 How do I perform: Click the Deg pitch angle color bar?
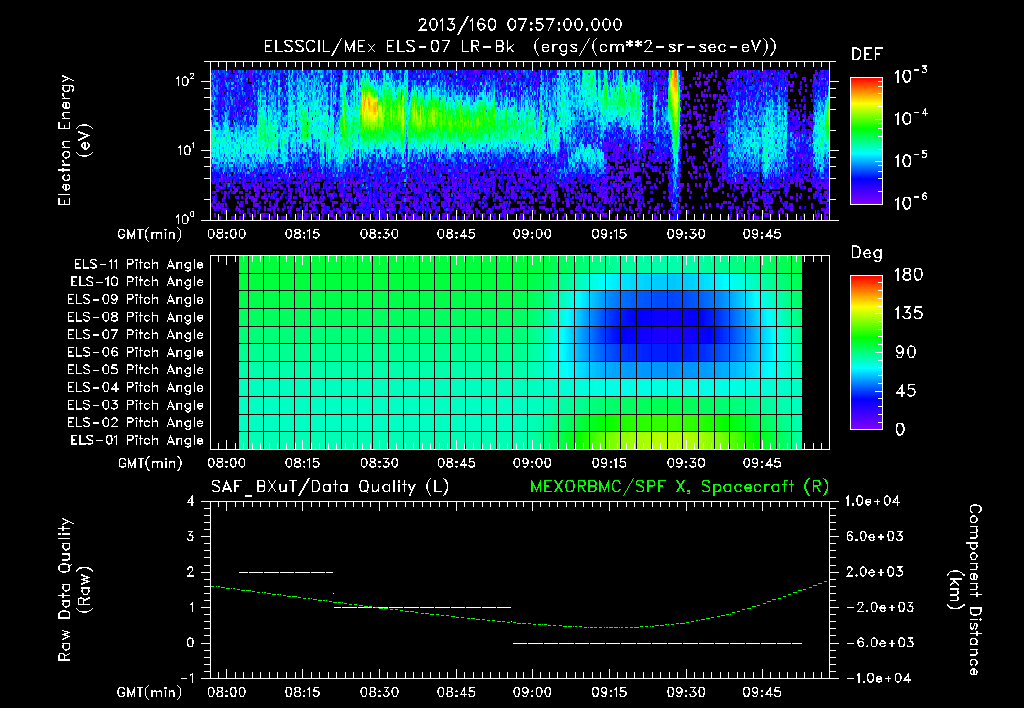pyautogui.click(x=866, y=352)
